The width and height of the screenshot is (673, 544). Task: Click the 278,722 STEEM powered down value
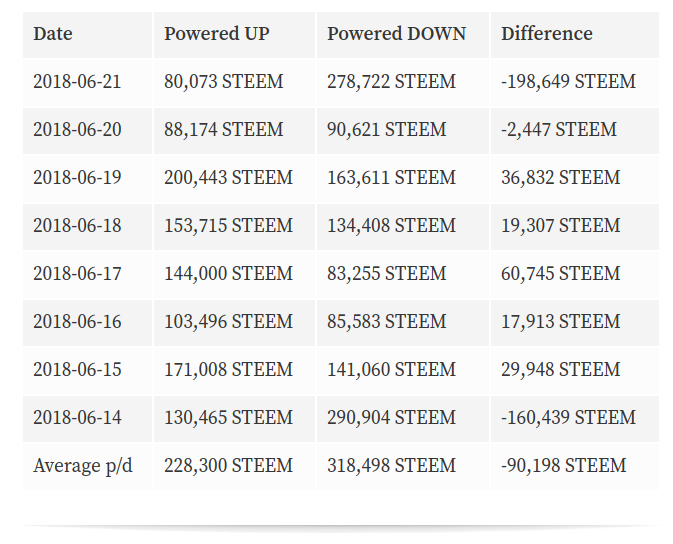[391, 82]
